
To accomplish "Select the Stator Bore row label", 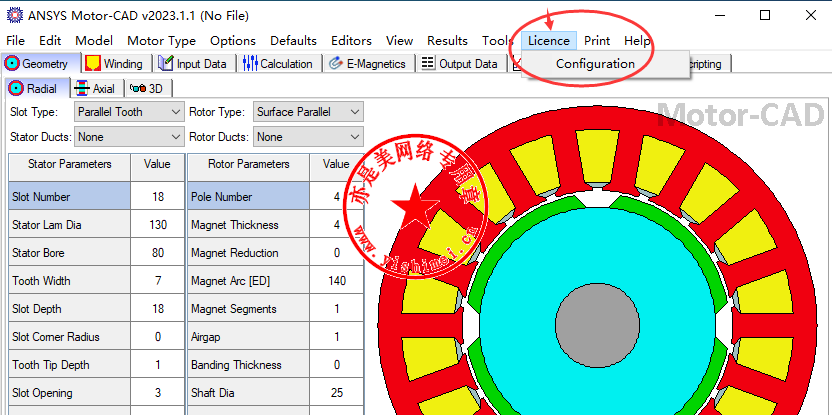I will click(70, 253).
